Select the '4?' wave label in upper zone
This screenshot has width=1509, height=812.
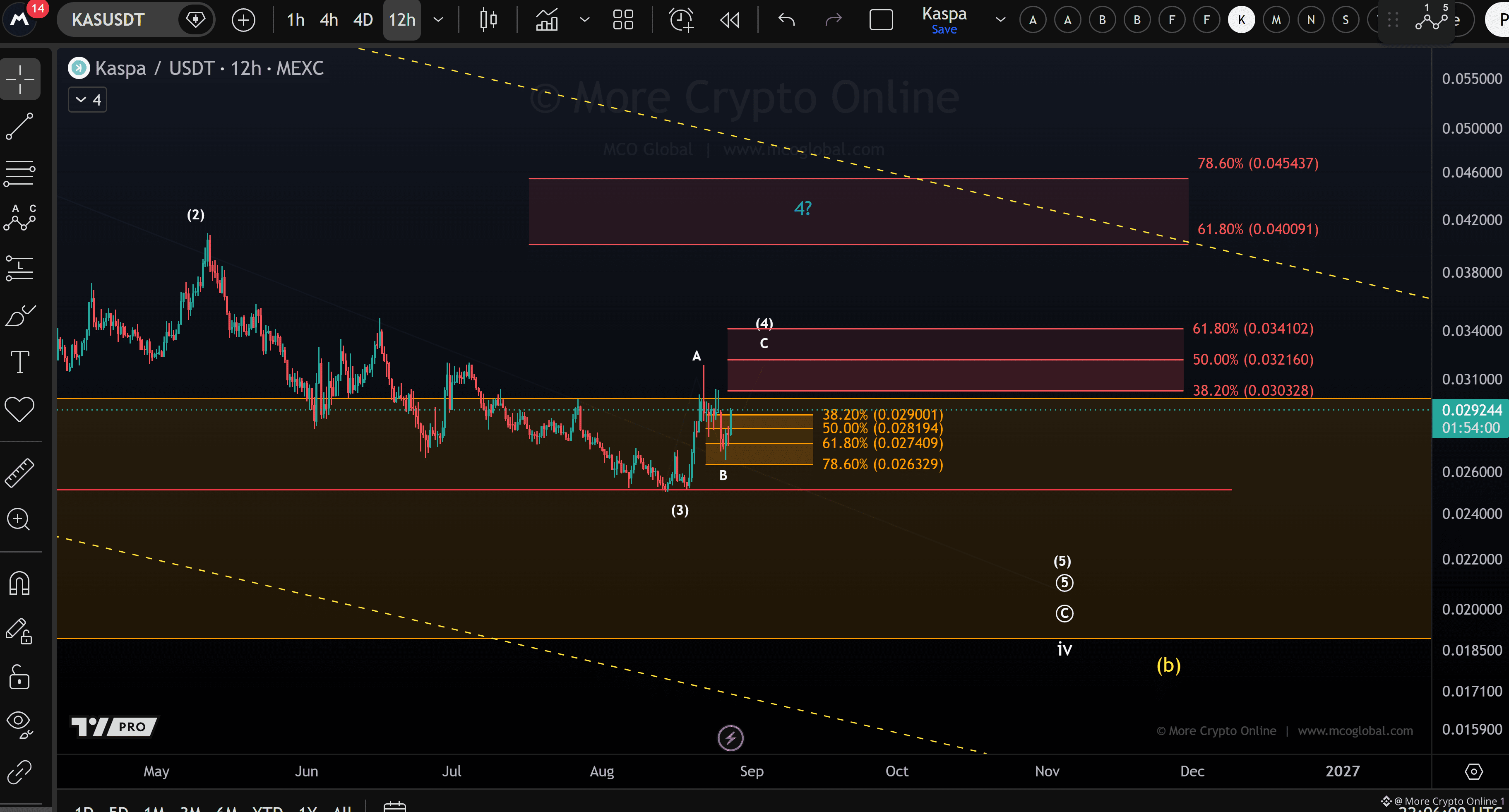click(803, 209)
